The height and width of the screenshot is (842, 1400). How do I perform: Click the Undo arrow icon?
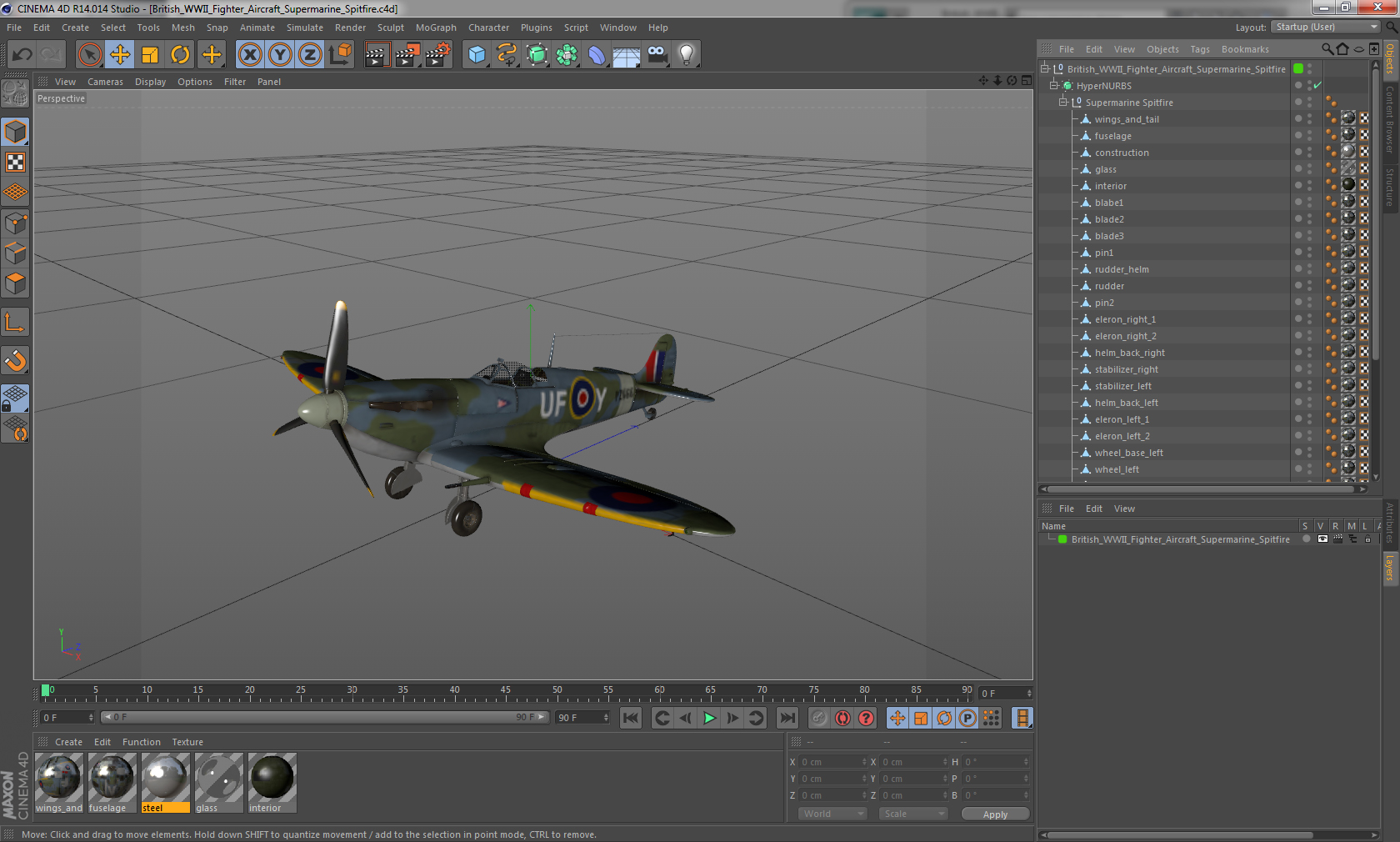[x=22, y=55]
